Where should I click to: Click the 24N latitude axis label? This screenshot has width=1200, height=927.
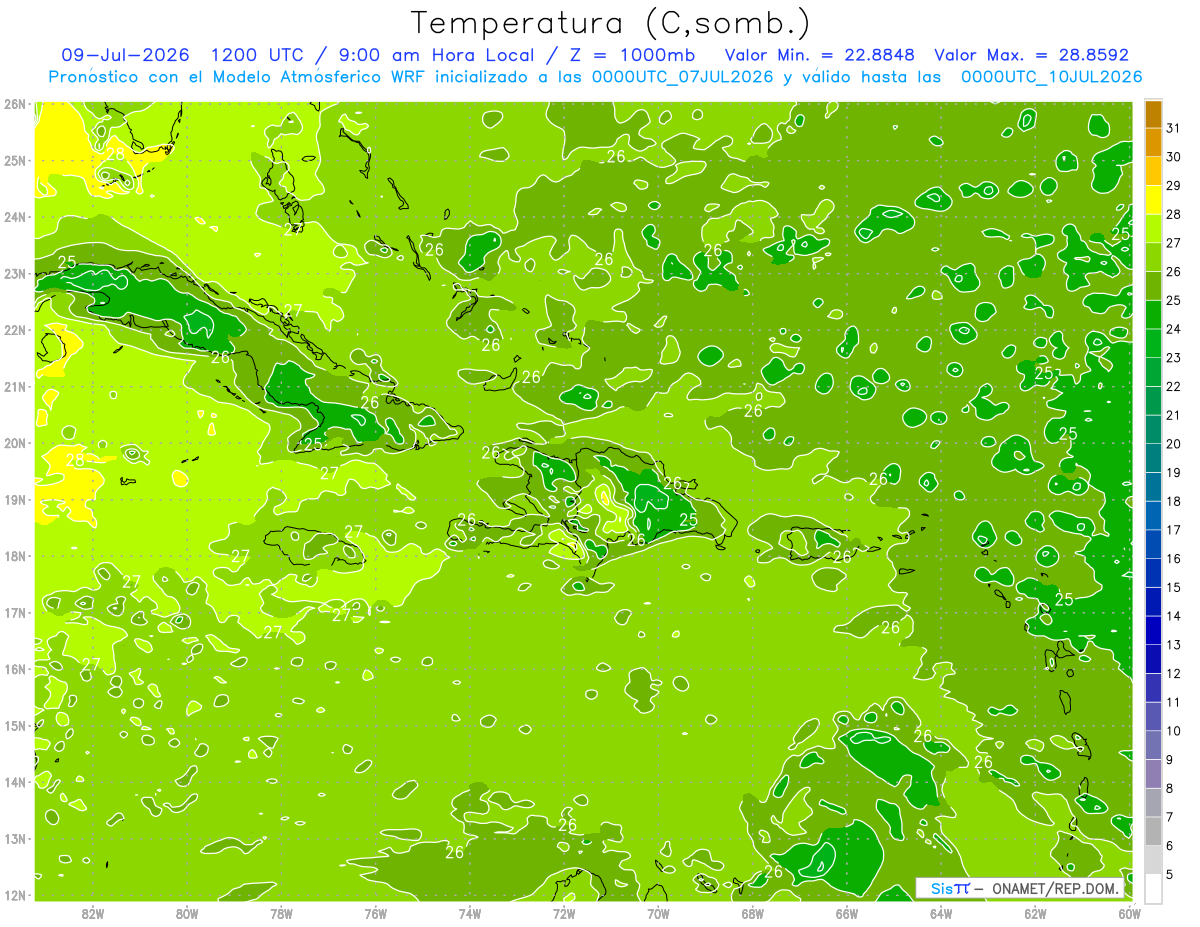point(15,217)
